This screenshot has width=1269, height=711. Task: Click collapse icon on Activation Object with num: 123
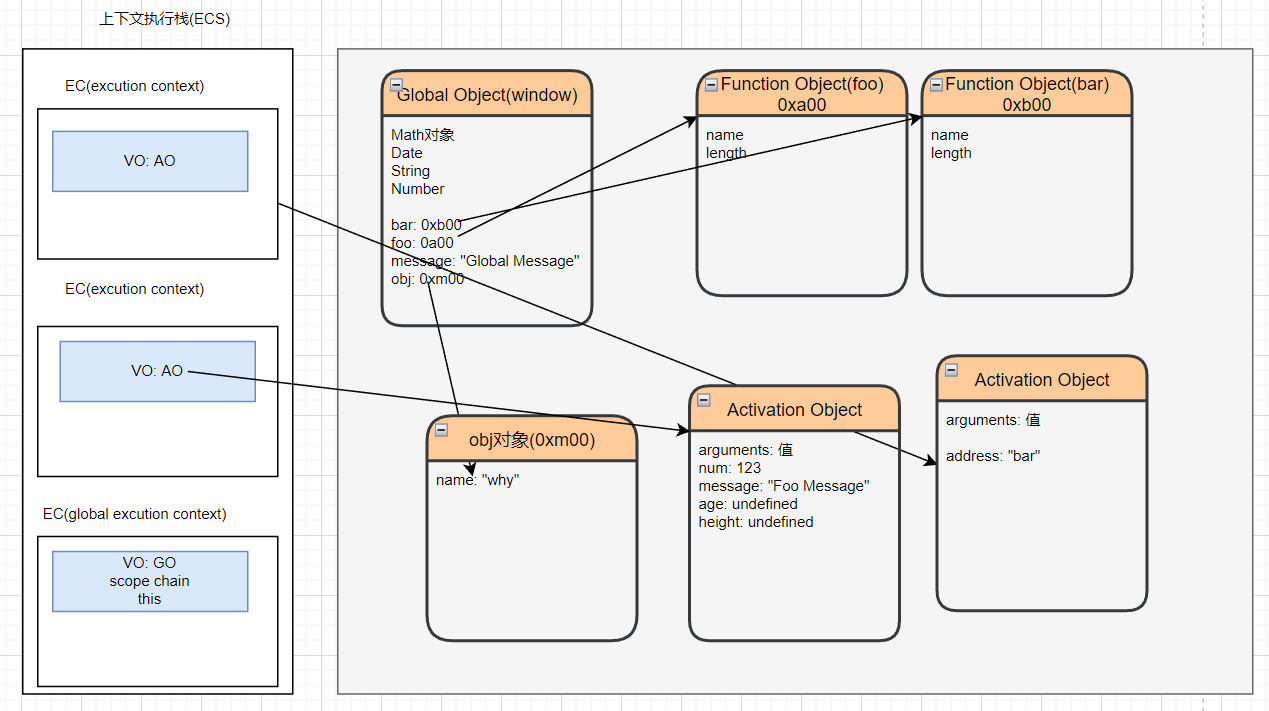[703, 400]
